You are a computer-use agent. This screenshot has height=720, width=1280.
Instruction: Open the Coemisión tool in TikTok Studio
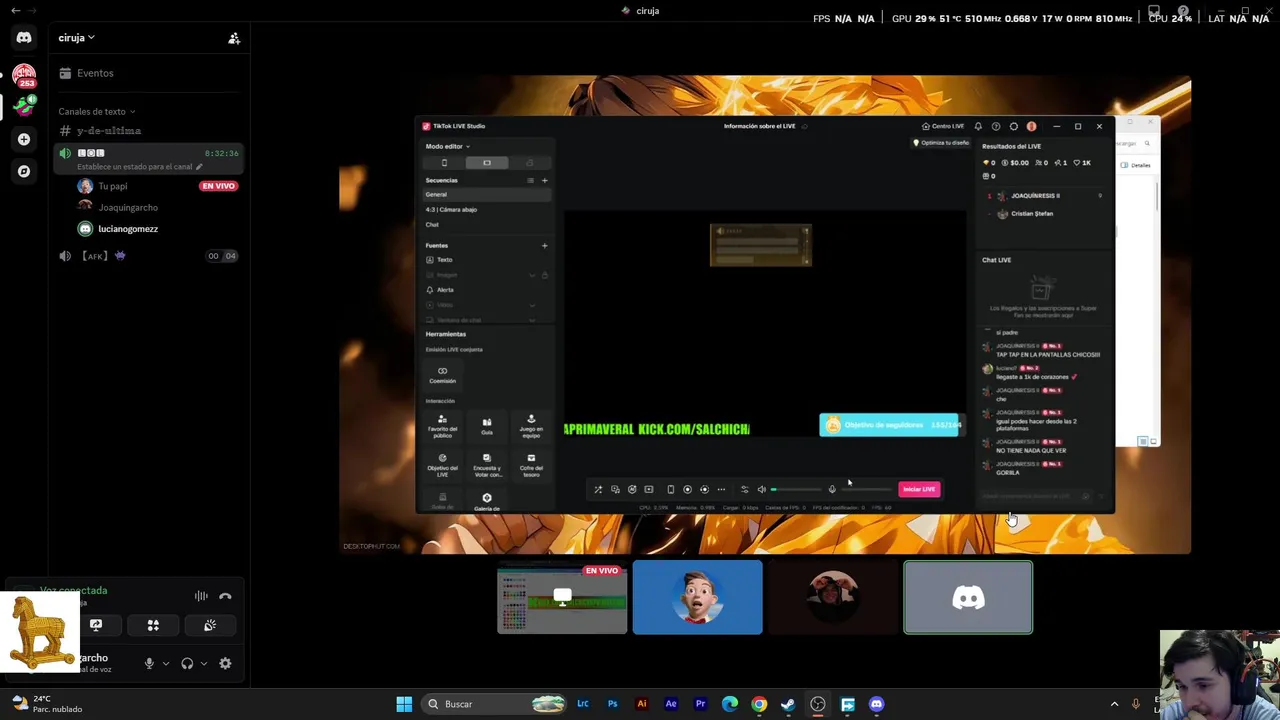442,375
